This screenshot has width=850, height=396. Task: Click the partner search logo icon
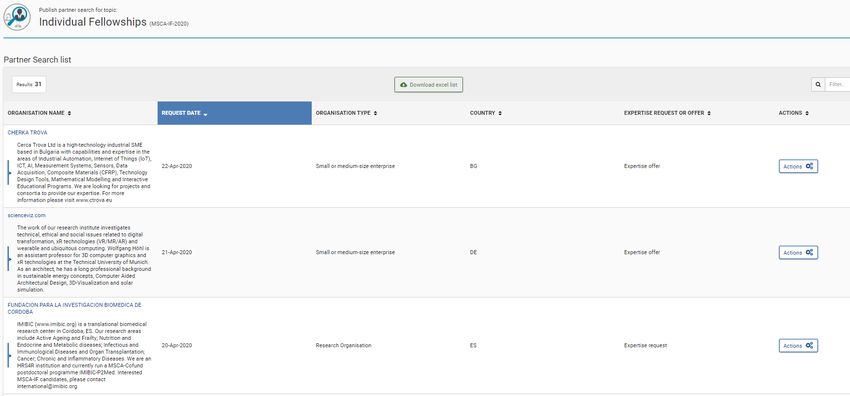coord(17,17)
